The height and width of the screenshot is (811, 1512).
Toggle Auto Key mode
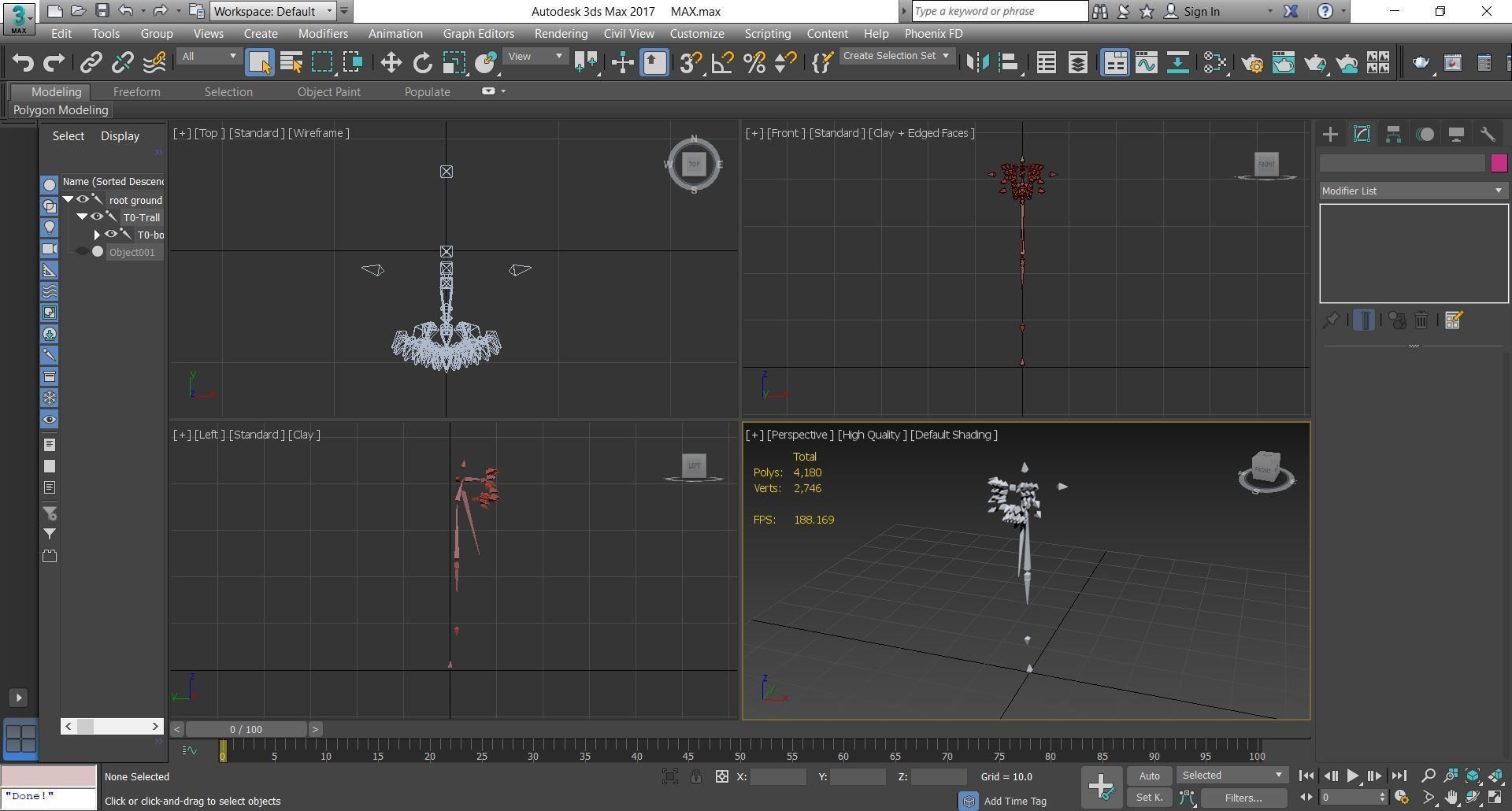[1149, 776]
